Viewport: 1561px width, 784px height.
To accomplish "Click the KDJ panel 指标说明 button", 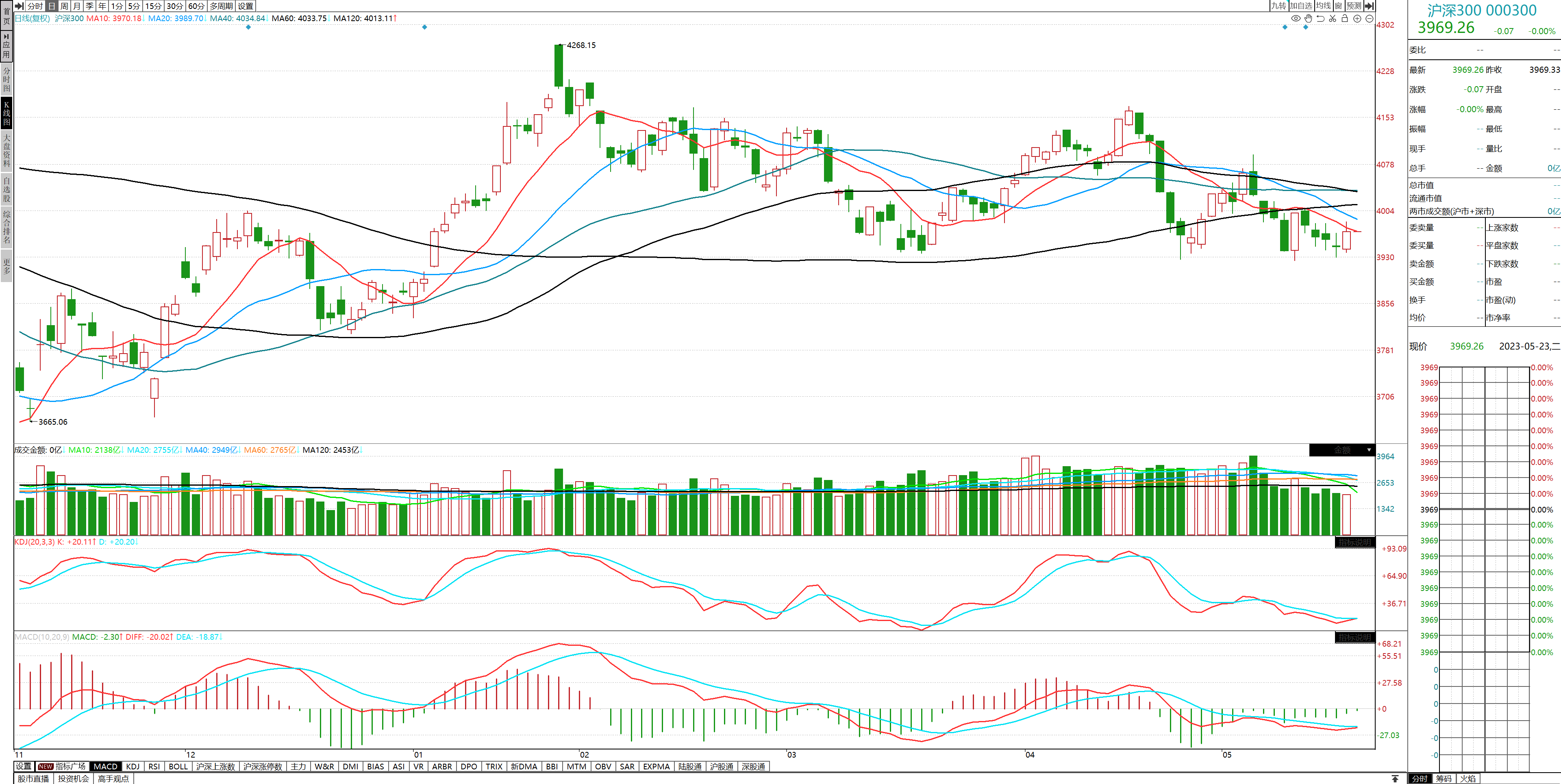I will pos(1354,542).
